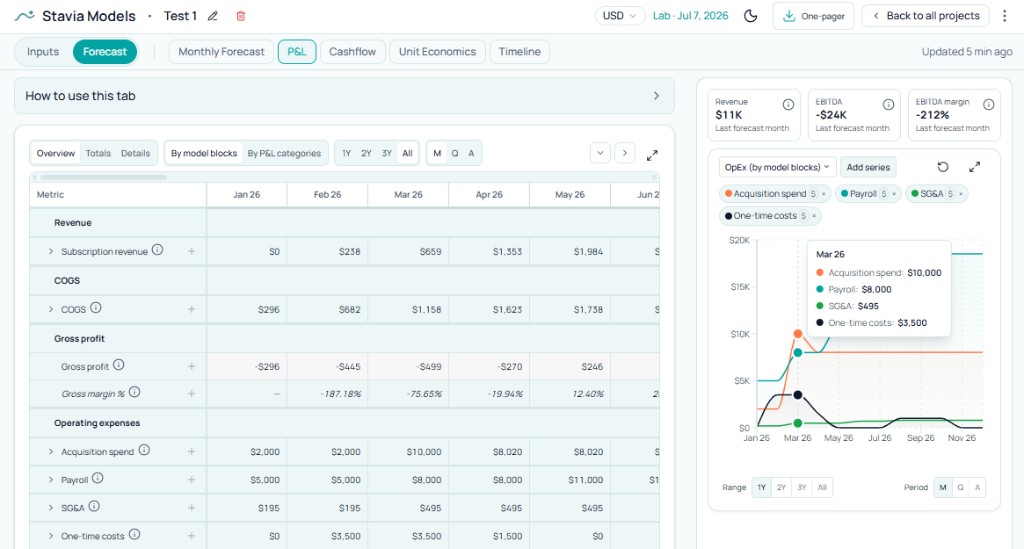Open the USD currency dropdown
Image resolution: width=1024 pixels, height=549 pixels.
(x=620, y=16)
